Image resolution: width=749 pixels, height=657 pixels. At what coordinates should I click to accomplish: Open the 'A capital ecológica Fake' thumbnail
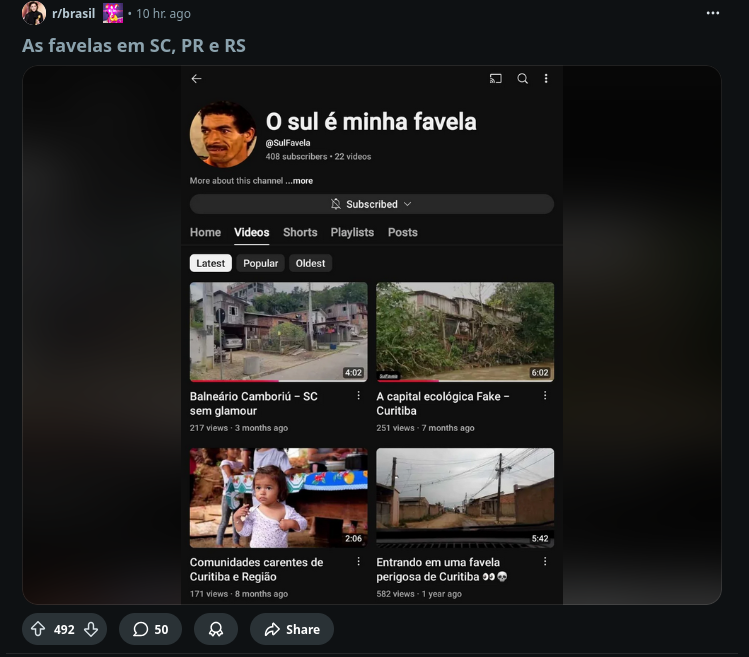[x=465, y=331]
